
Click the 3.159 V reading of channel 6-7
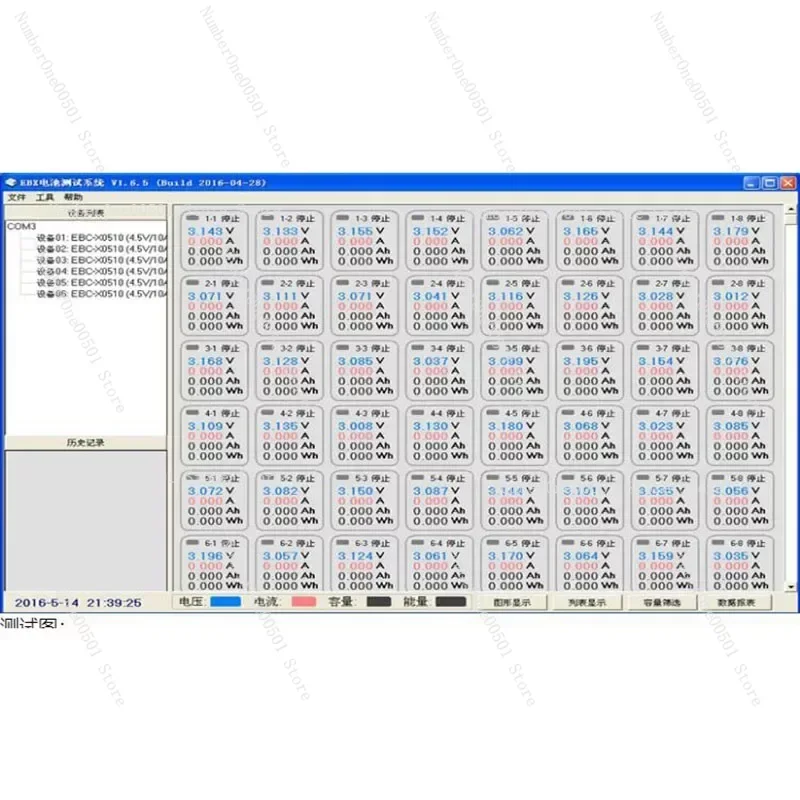pyautogui.click(x=661, y=556)
